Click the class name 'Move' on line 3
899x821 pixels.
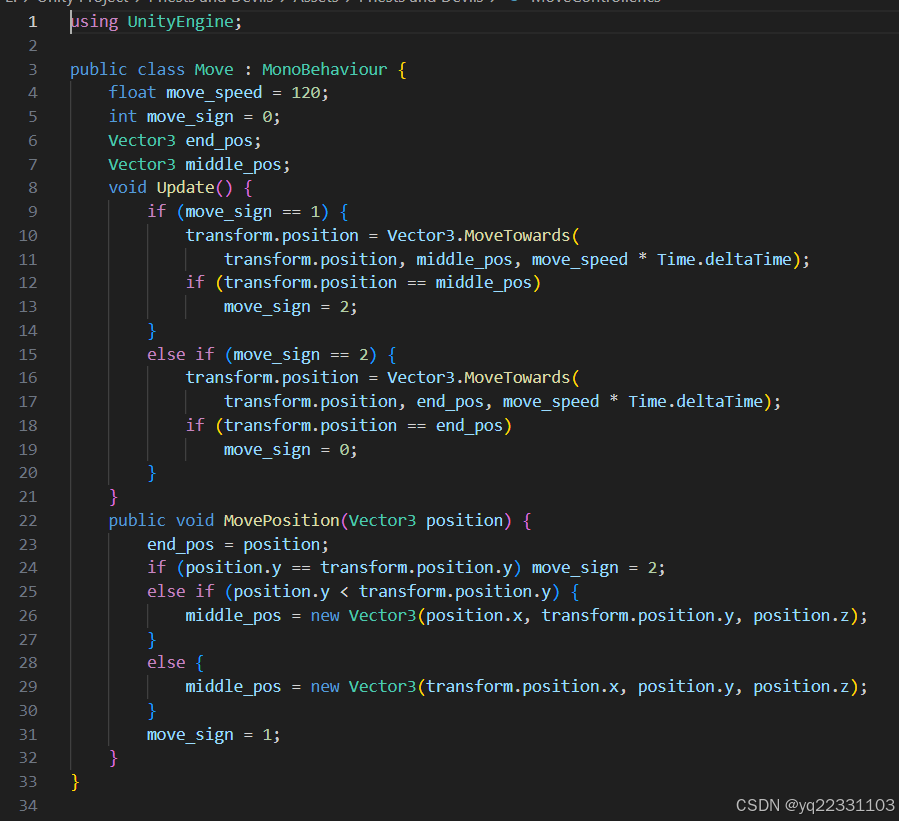214,69
